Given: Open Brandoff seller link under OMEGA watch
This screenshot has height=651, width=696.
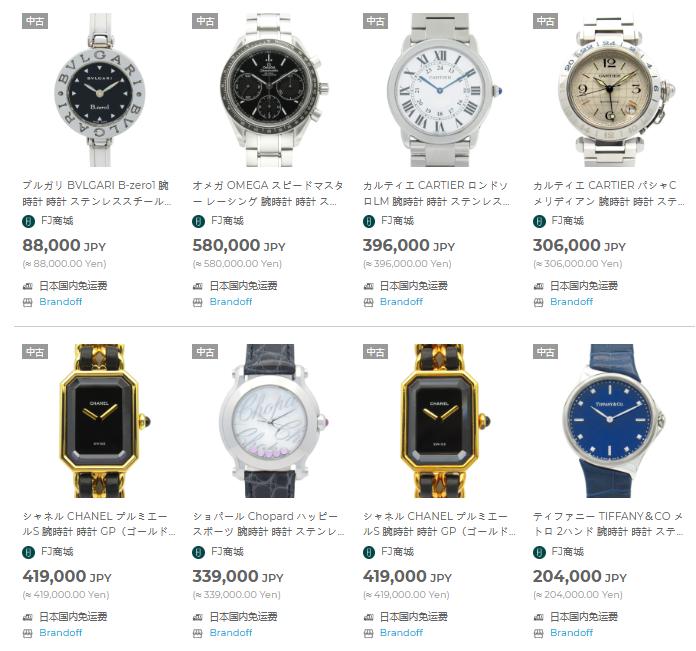Looking at the screenshot, I should coord(231,302).
